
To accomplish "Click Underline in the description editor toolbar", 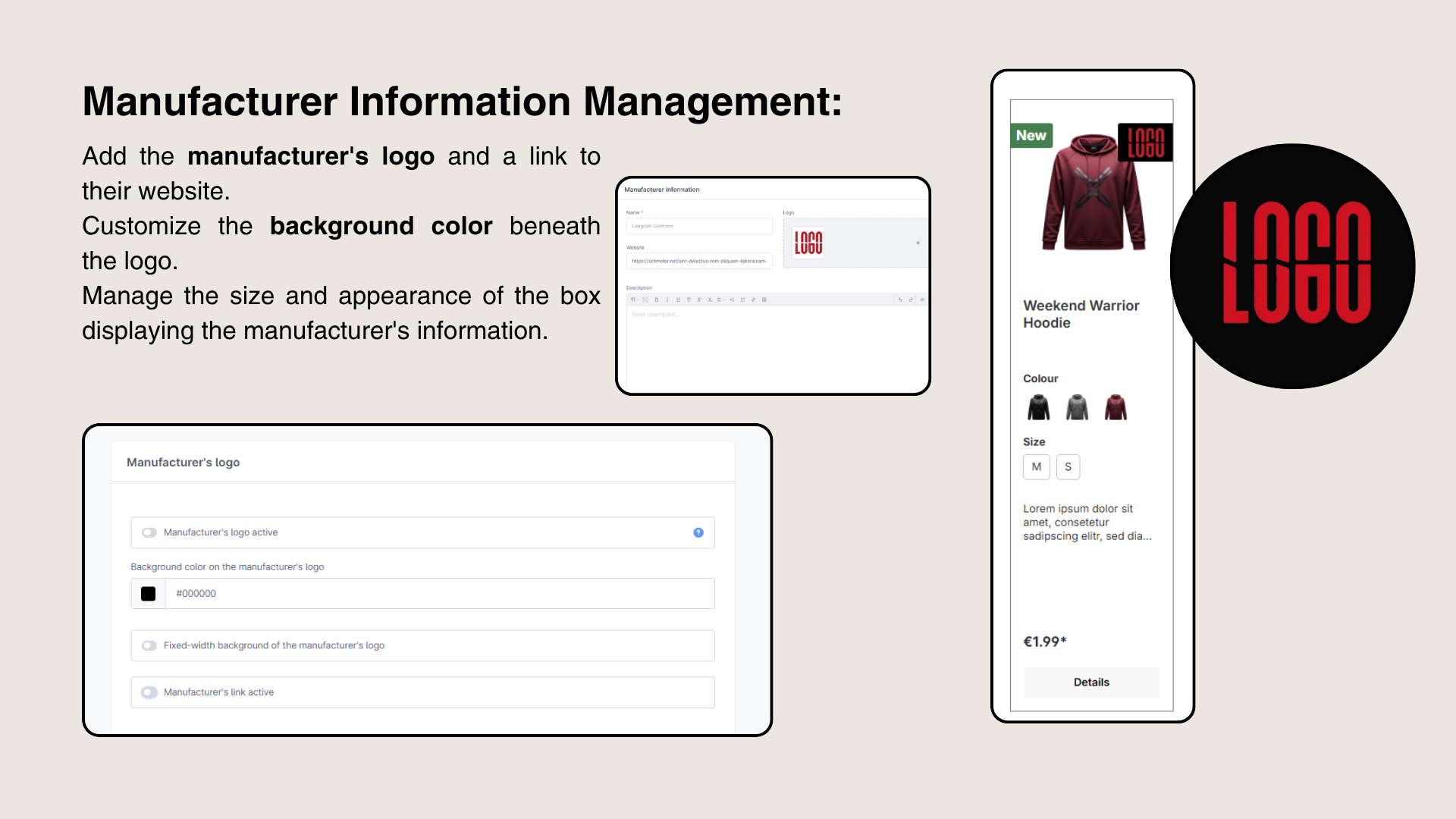I will pyautogui.click(x=678, y=300).
